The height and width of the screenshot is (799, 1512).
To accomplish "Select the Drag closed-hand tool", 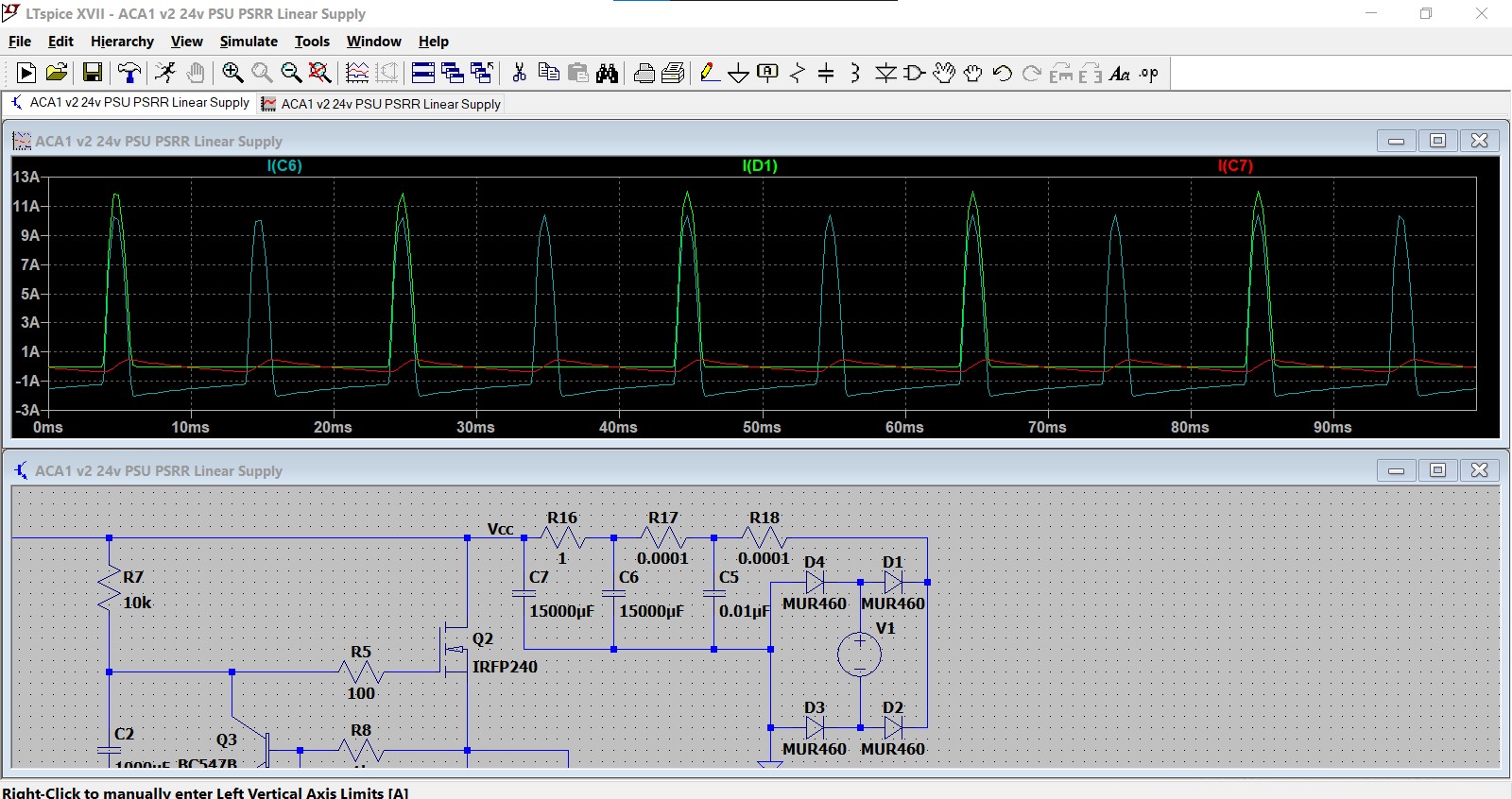I will [x=973, y=73].
